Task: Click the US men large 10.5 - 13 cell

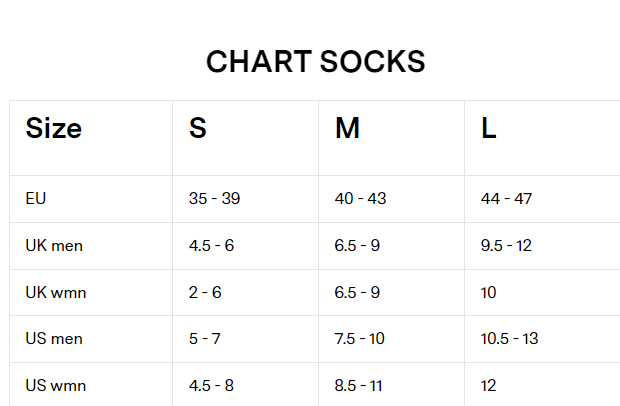Action: 509,338
